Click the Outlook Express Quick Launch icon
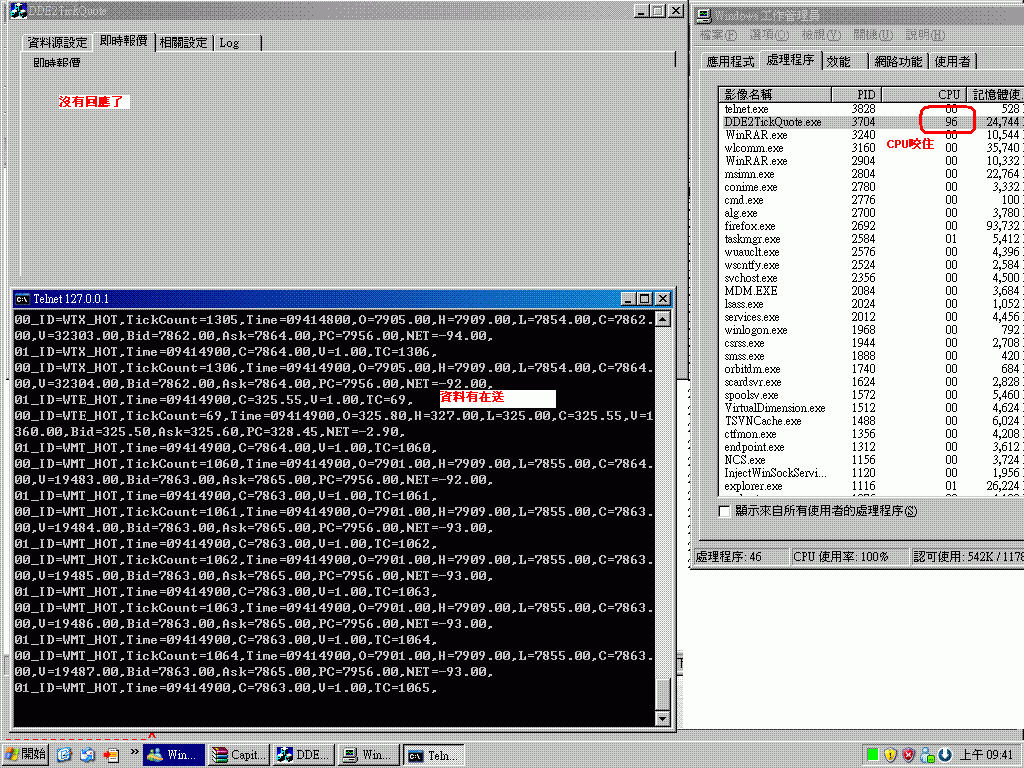The width and height of the screenshot is (1024, 768). tap(87, 754)
